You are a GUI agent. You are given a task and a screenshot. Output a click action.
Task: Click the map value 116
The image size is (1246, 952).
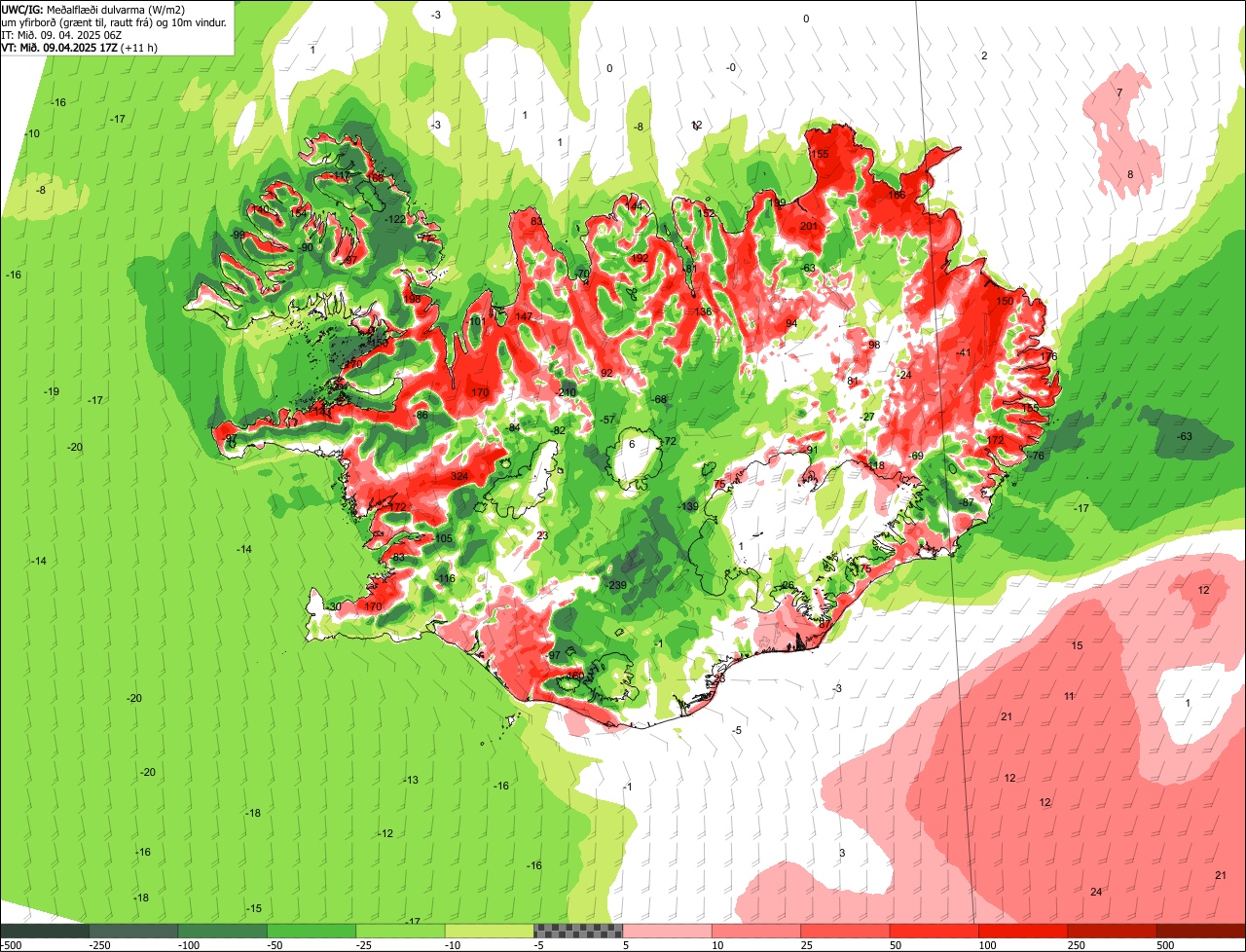pos(447,578)
